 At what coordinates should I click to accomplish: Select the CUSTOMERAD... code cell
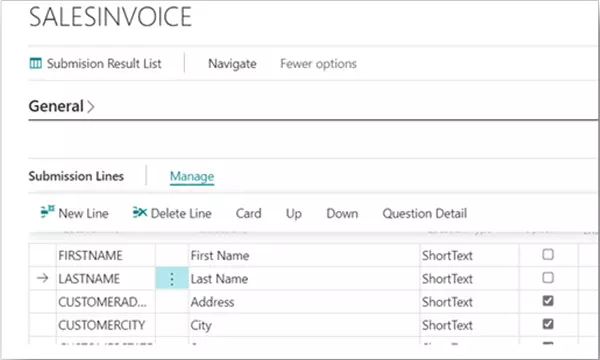pyautogui.click(x=106, y=302)
